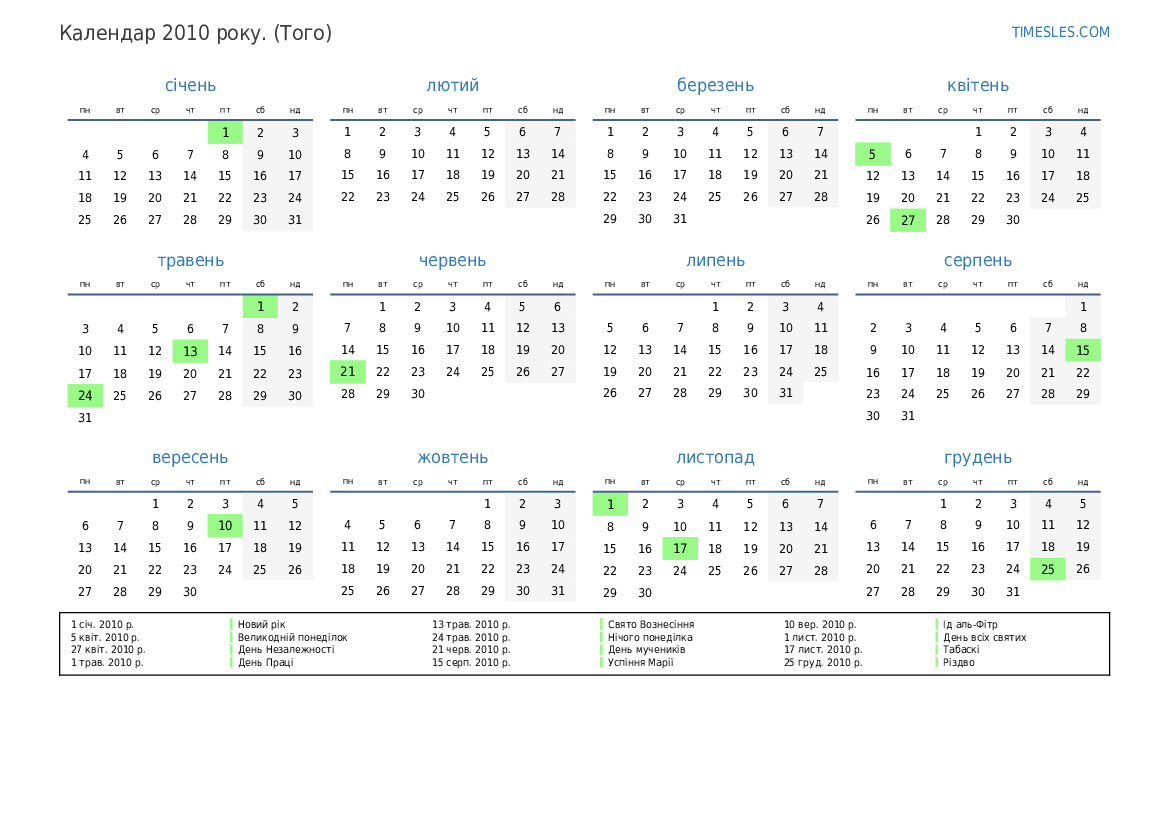Click highlighted date 13 in травень
The height and width of the screenshot is (827, 1169).
(x=190, y=351)
